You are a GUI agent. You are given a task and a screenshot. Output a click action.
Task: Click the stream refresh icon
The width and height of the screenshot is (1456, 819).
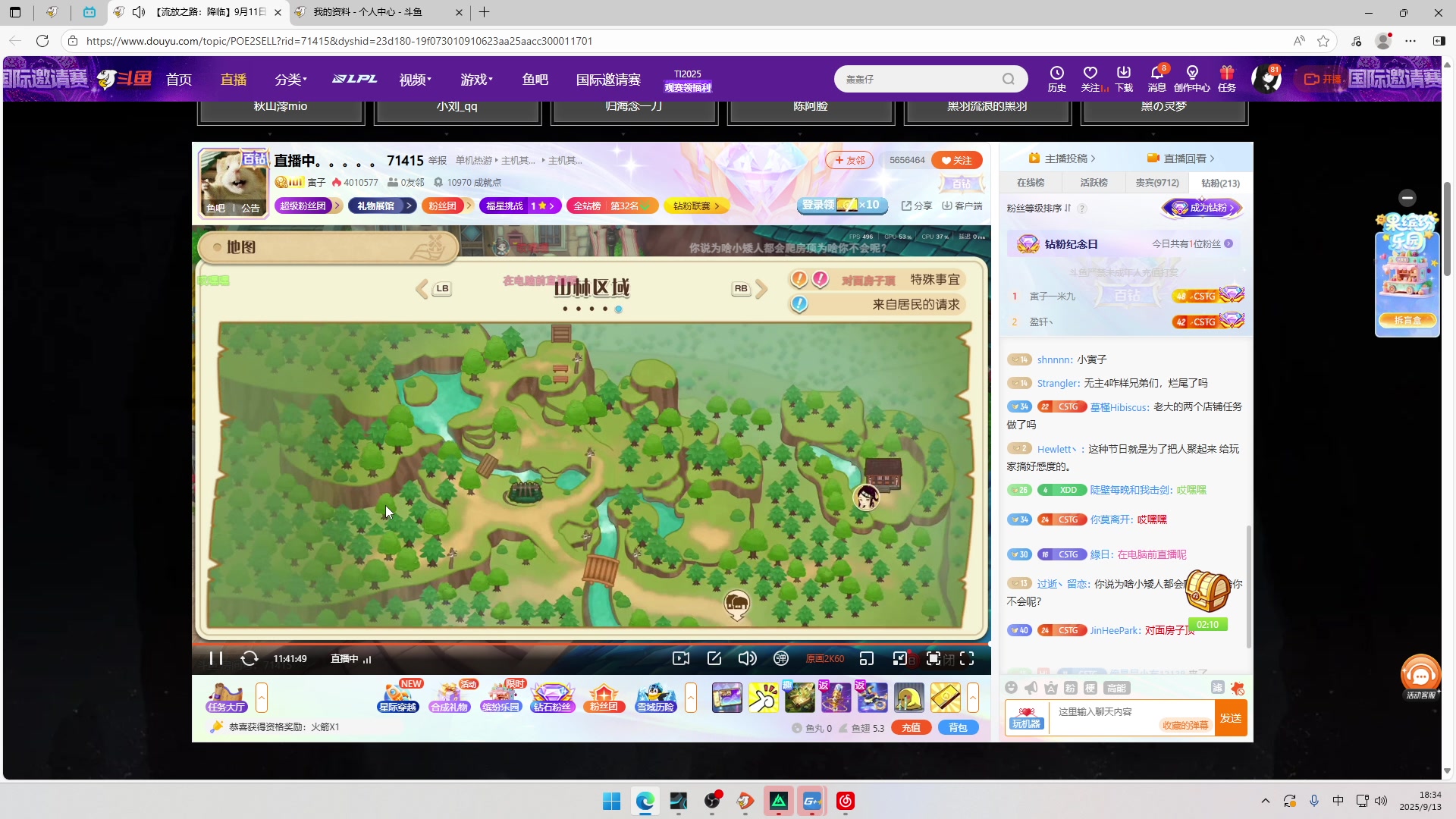pos(249,658)
